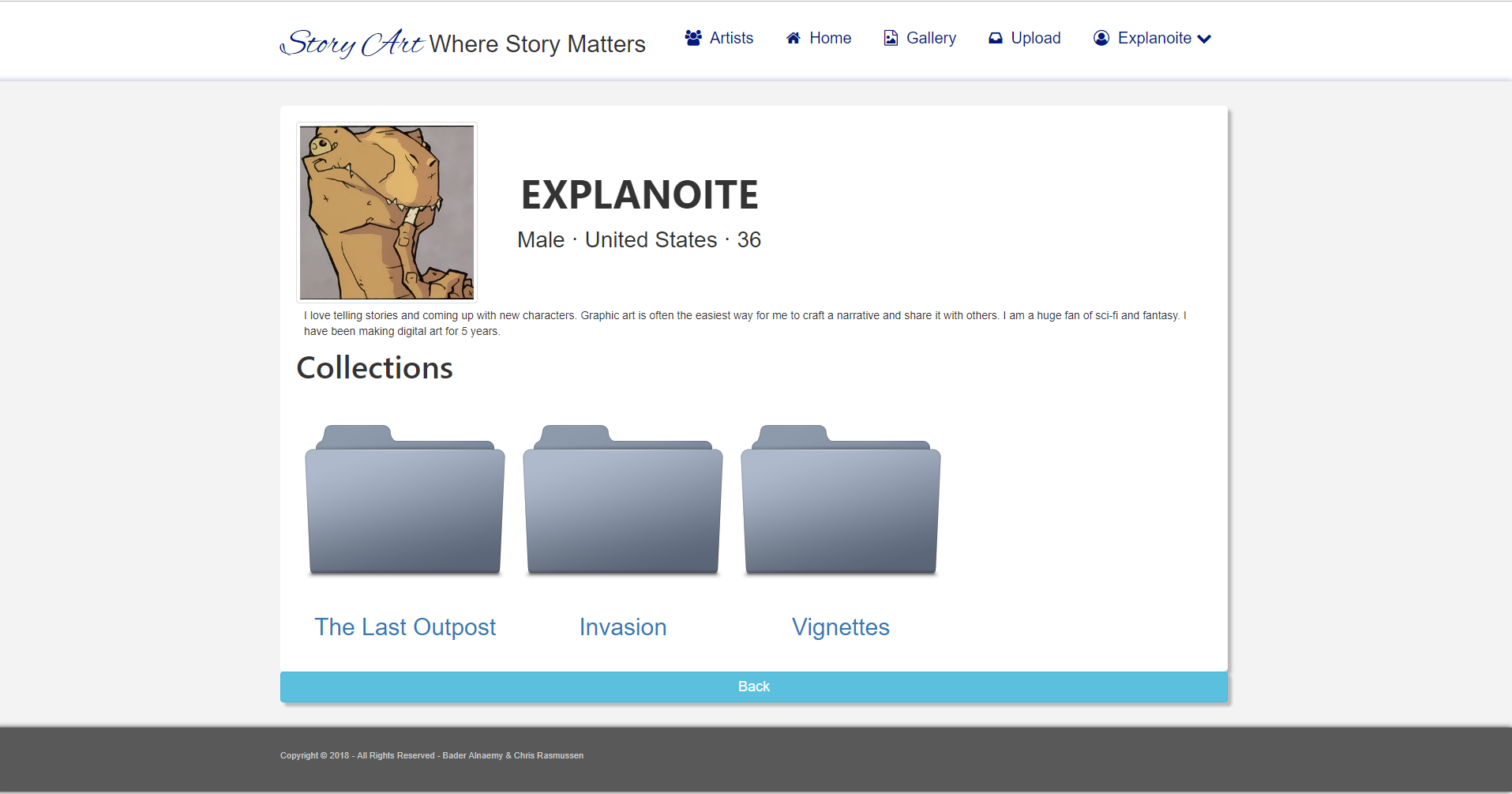This screenshot has width=1512, height=794.
Task: Open the Vignettes collection link
Action: pos(841,627)
